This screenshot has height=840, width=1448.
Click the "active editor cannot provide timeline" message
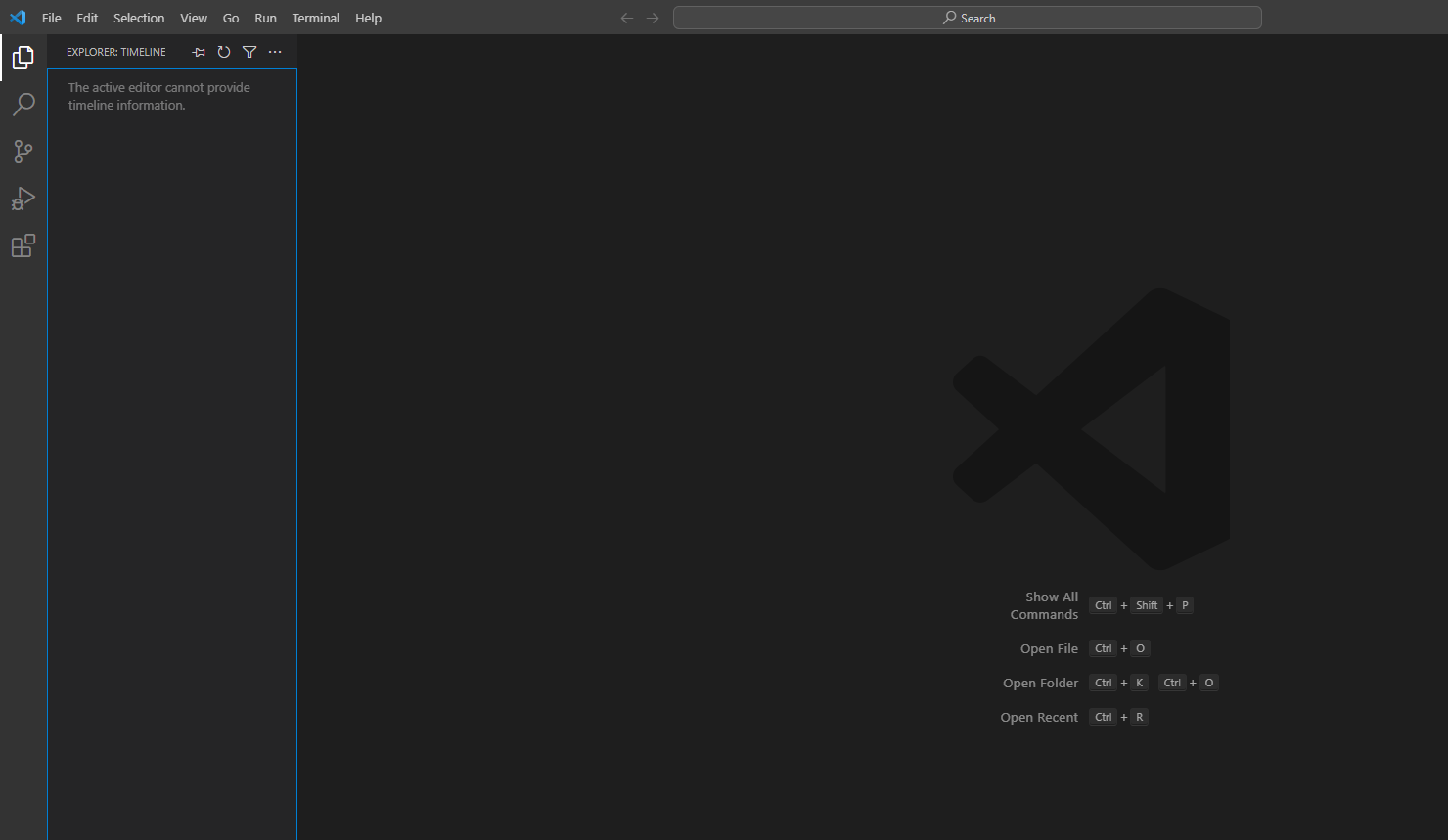(159, 96)
